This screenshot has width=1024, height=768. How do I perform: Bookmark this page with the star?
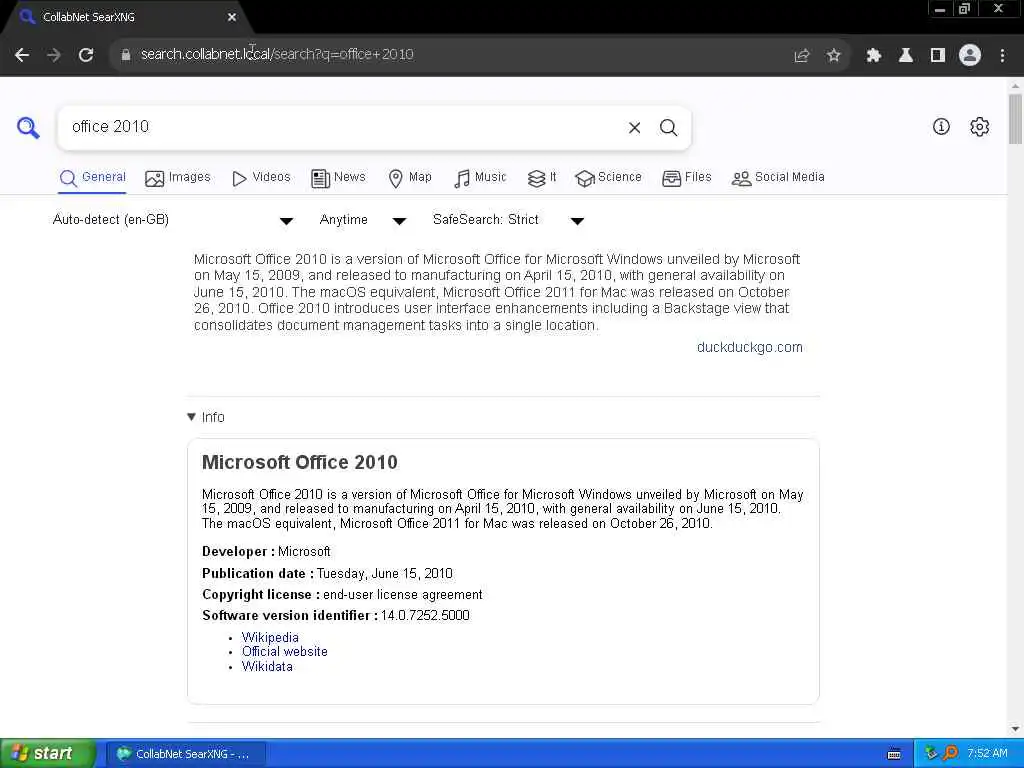tap(834, 56)
